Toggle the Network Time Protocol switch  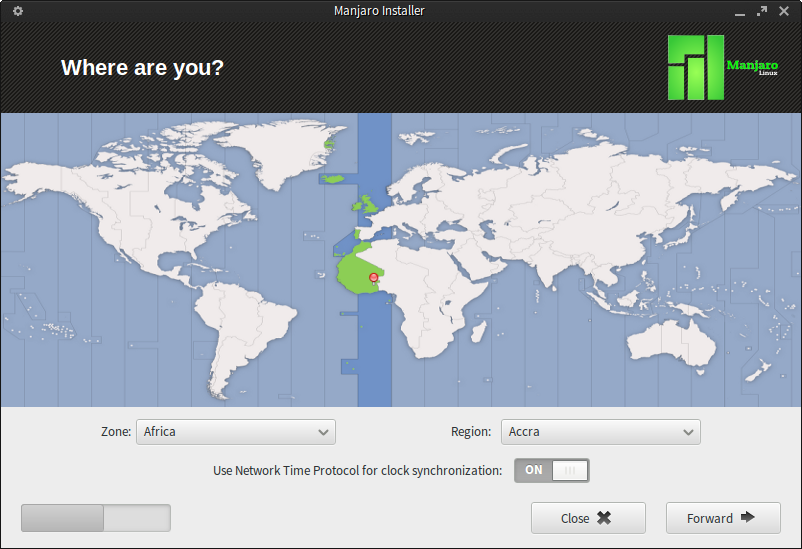point(551,470)
